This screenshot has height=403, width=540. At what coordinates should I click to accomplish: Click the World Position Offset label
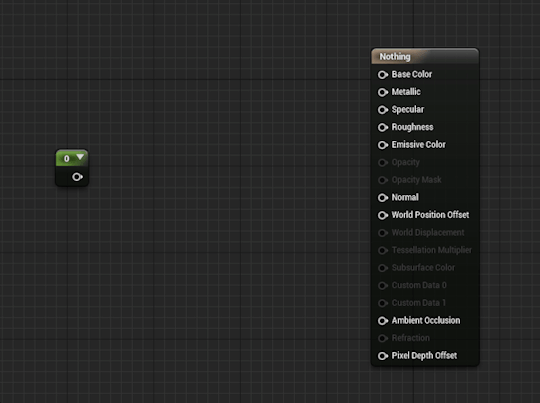430,215
